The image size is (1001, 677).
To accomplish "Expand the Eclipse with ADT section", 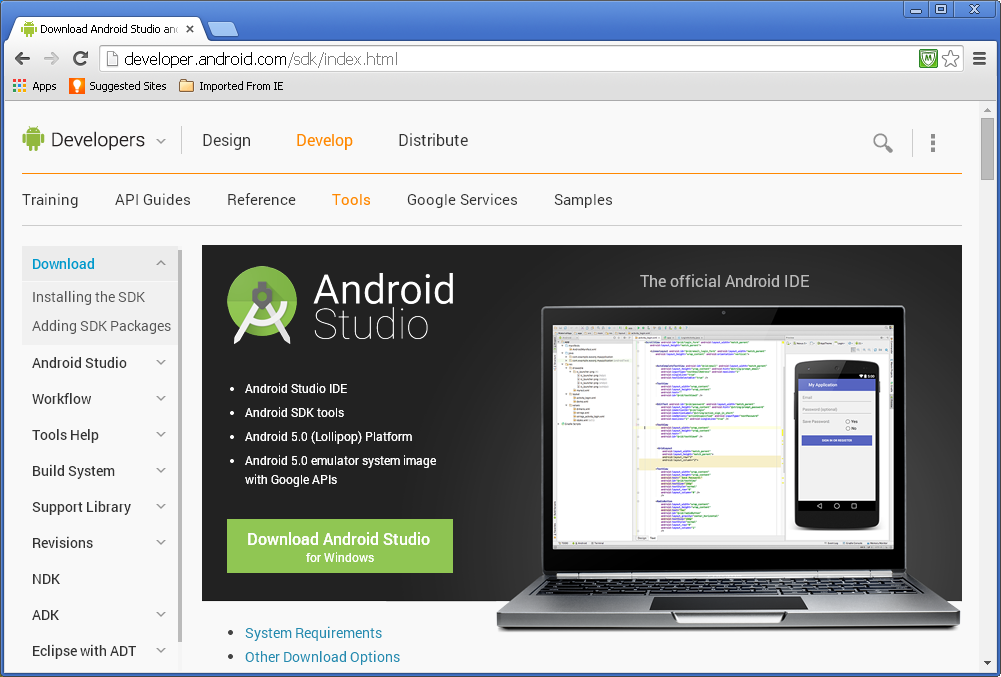I will tap(161, 650).
